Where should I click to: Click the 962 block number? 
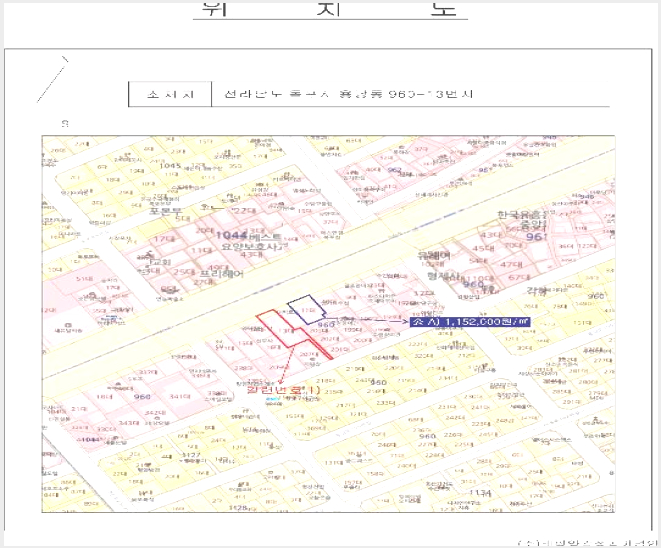pyautogui.click(x=395, y=170)
